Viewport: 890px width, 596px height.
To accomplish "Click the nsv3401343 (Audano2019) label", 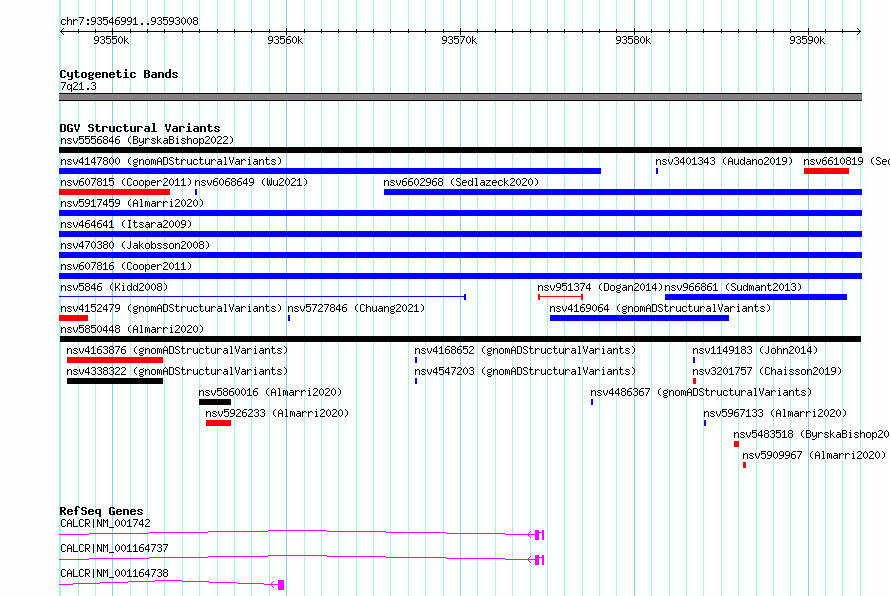I will [724, 161].
